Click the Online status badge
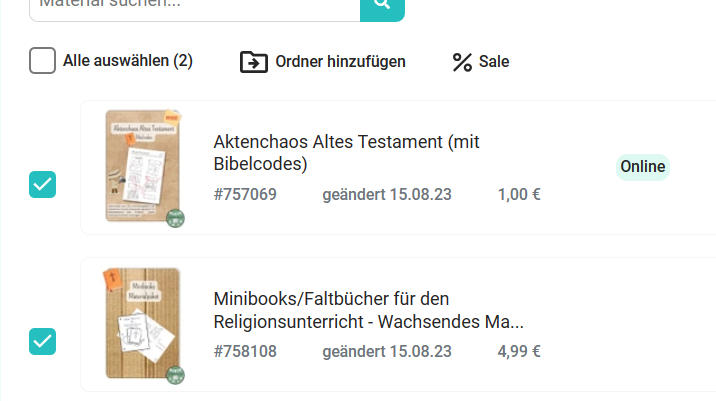The image size is (716, 401). coord(642,167)
